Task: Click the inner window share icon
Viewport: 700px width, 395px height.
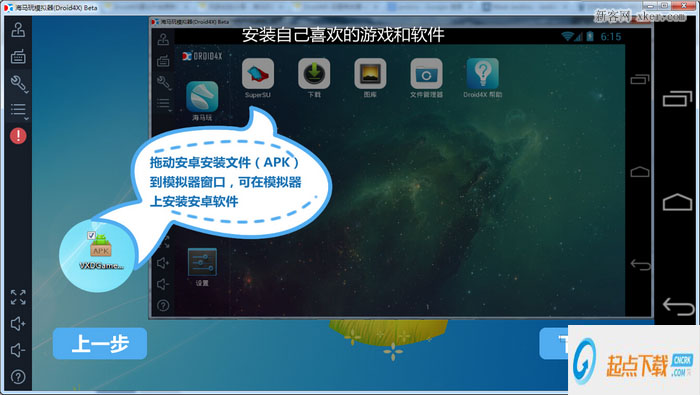Action: click(163, 39)
